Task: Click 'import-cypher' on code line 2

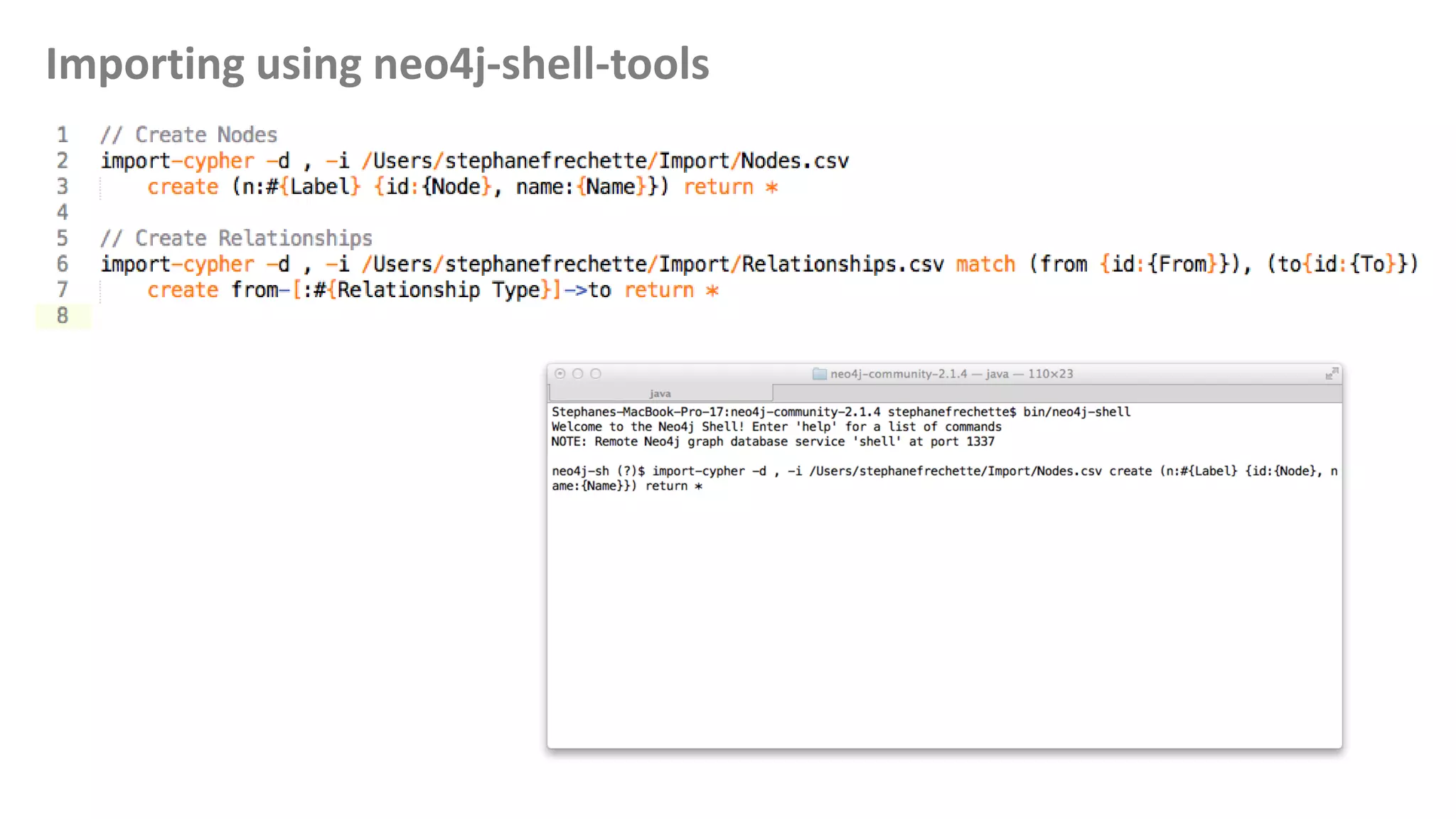Action: [x=177, y=161]
